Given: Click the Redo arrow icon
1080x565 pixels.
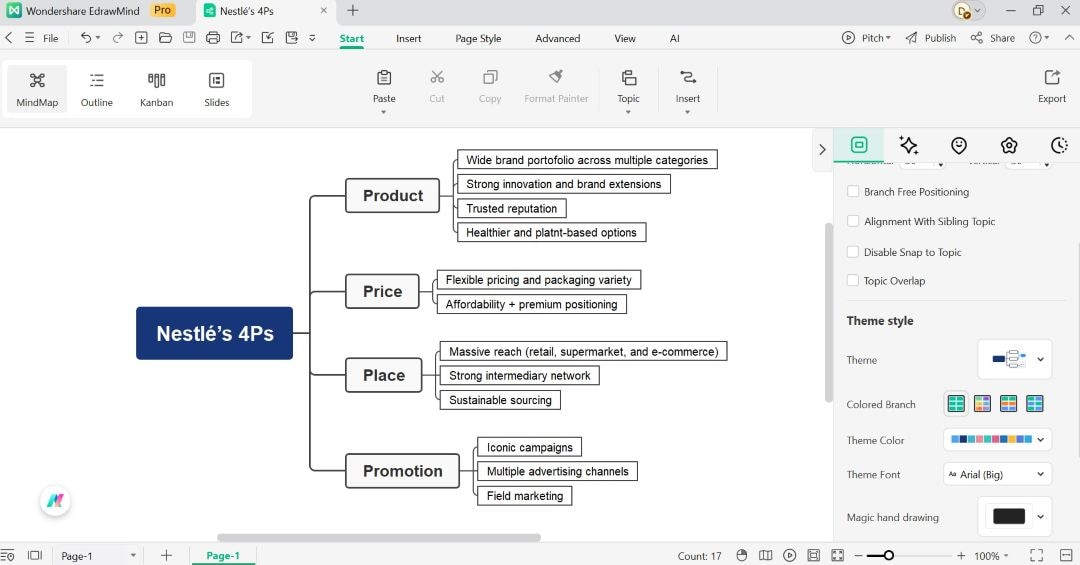Looking at the screenshot, I should click(x=118, y=38).
